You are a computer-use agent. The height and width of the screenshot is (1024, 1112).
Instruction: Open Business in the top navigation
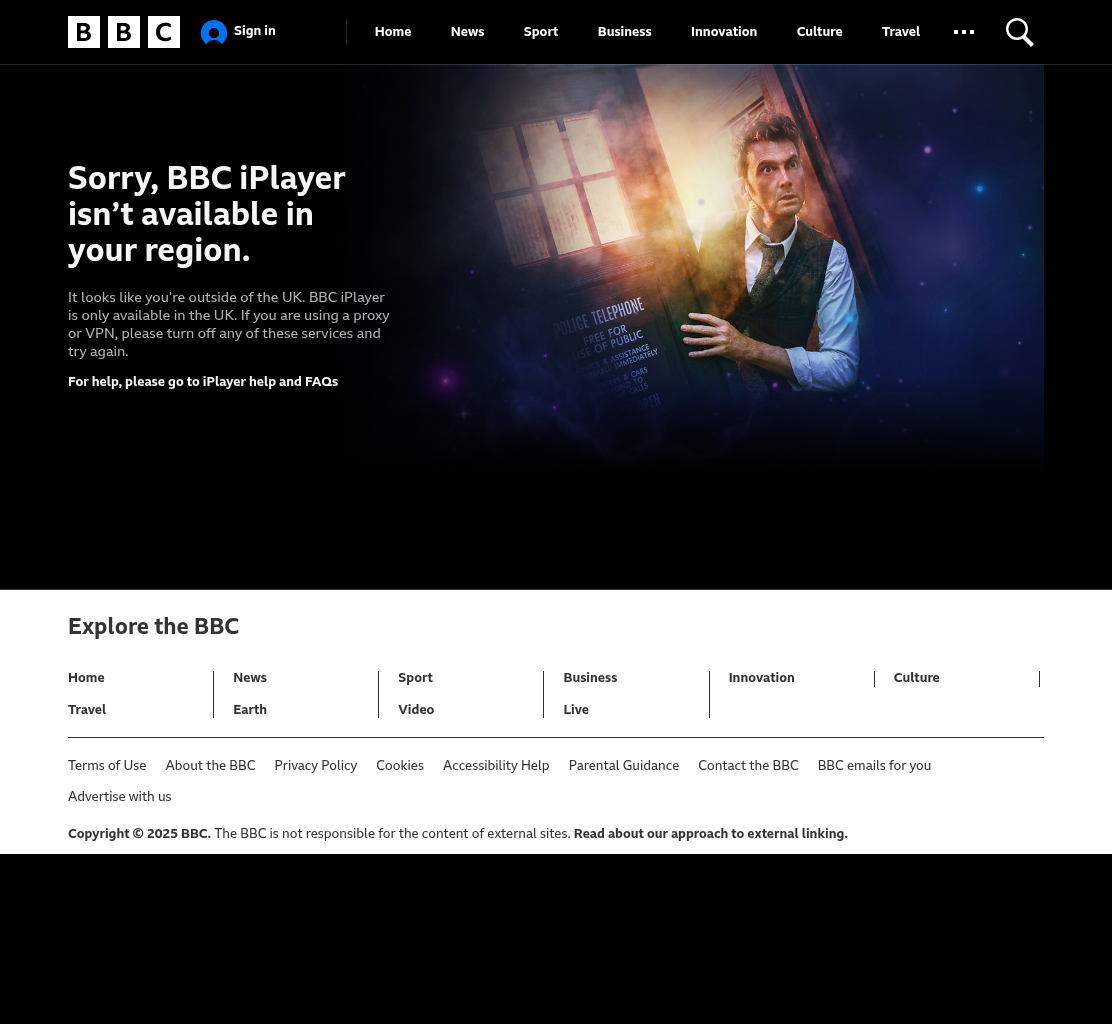(x=624, y=32)
